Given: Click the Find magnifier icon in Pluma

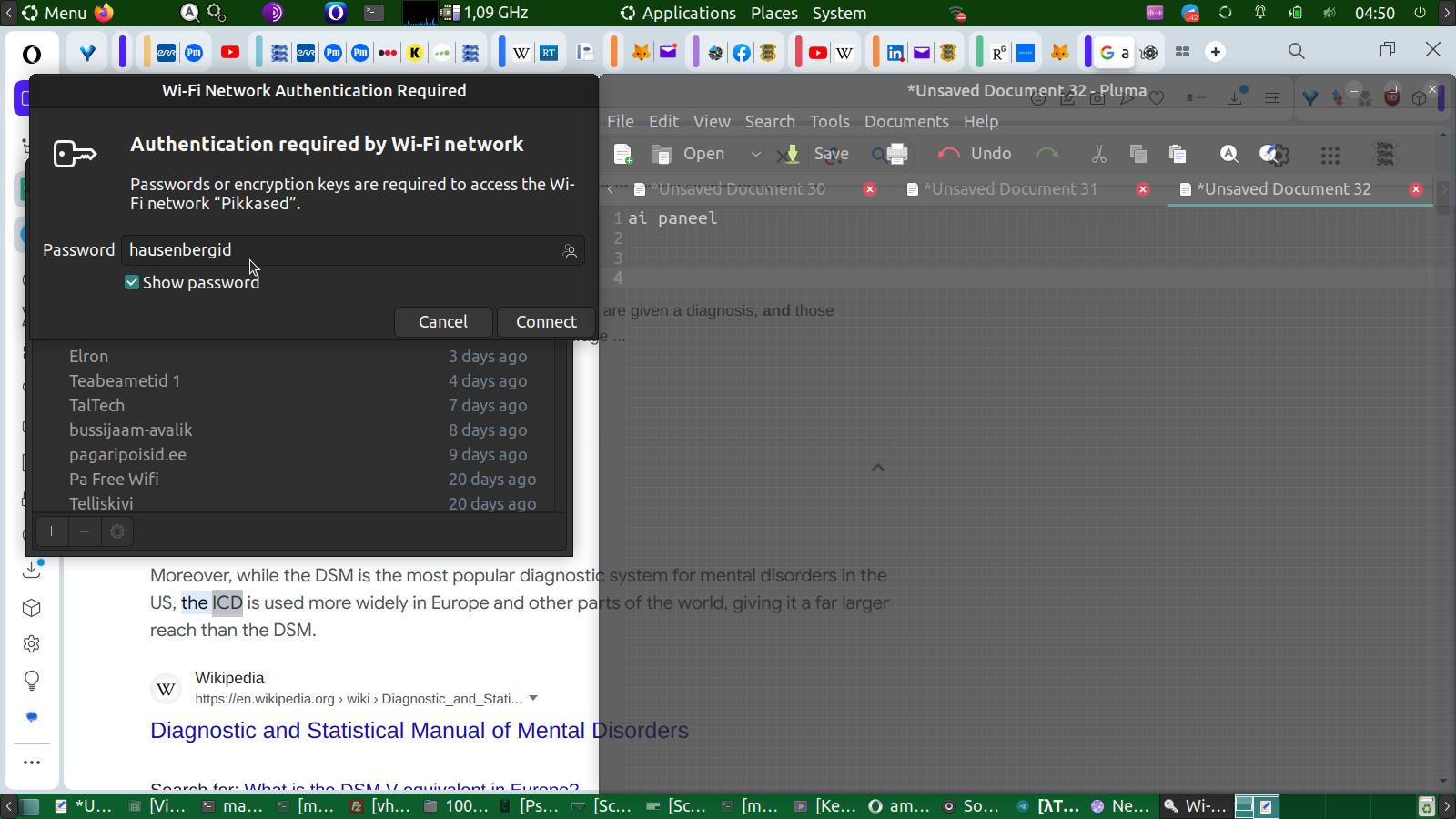Looking at the screenshot, I should click(1229, 155).
